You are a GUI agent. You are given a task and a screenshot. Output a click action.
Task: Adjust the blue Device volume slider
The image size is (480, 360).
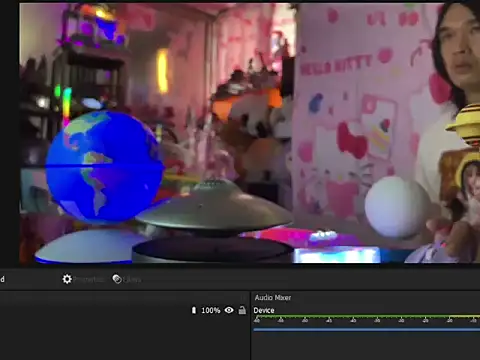click(367, 330)
